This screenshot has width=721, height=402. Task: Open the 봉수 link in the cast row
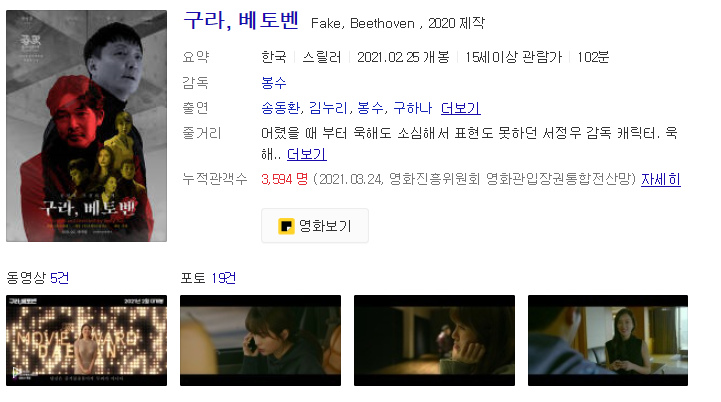pyautogui.click(x=370, y=108)
